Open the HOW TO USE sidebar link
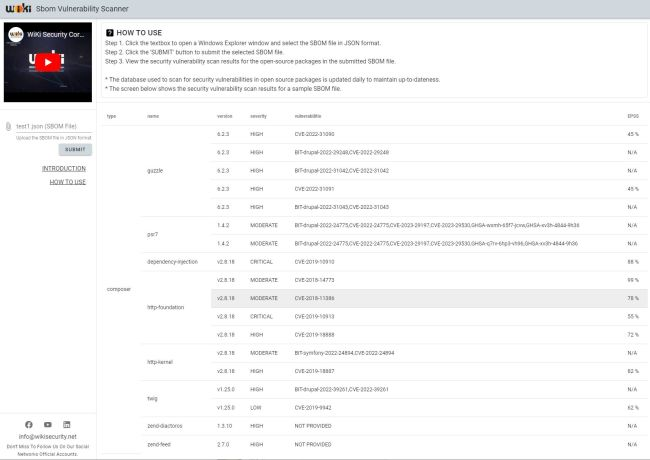650x460 pixels. (68, 182)
